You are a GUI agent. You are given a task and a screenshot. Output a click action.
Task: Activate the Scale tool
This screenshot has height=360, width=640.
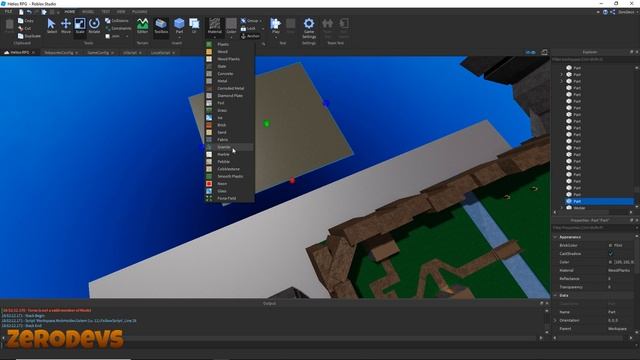[x=80, y=26]
